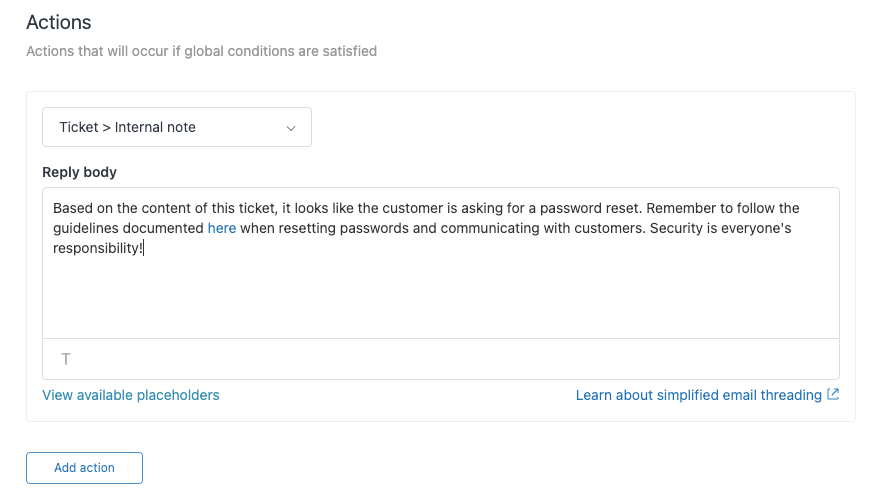Click the T text formatting icon
The height and width of the screenshot is (500, 879).
pyautogui.click(x=66, y=359)
